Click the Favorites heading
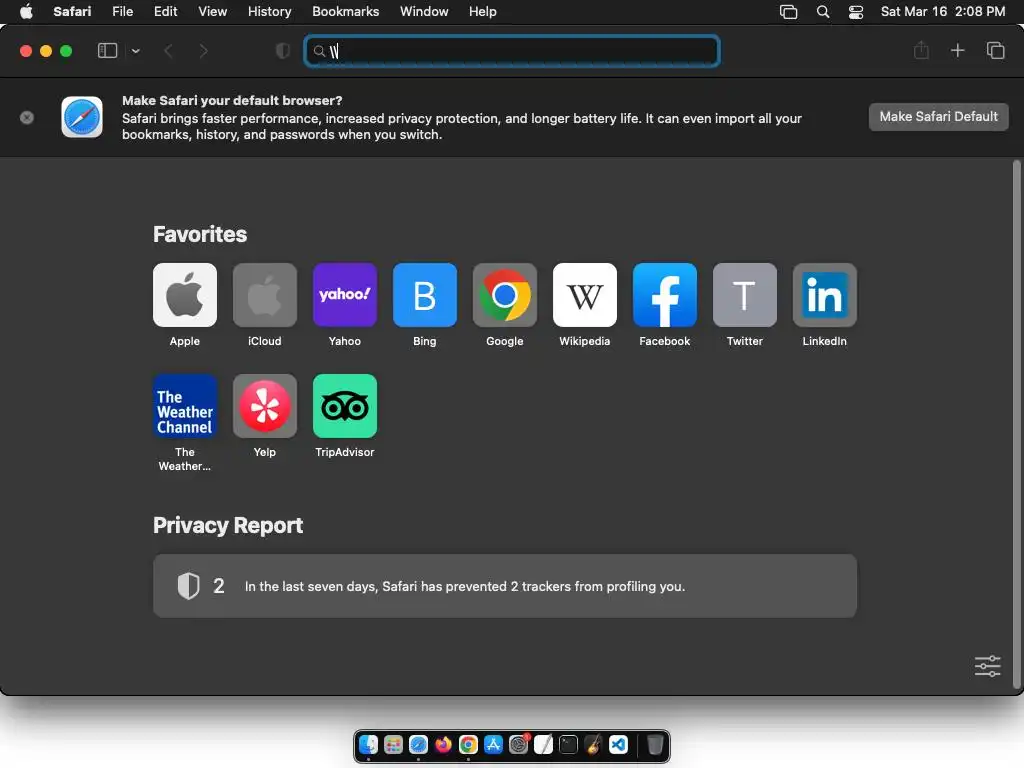The image size is (1024, 768). (x=200, y=234)
